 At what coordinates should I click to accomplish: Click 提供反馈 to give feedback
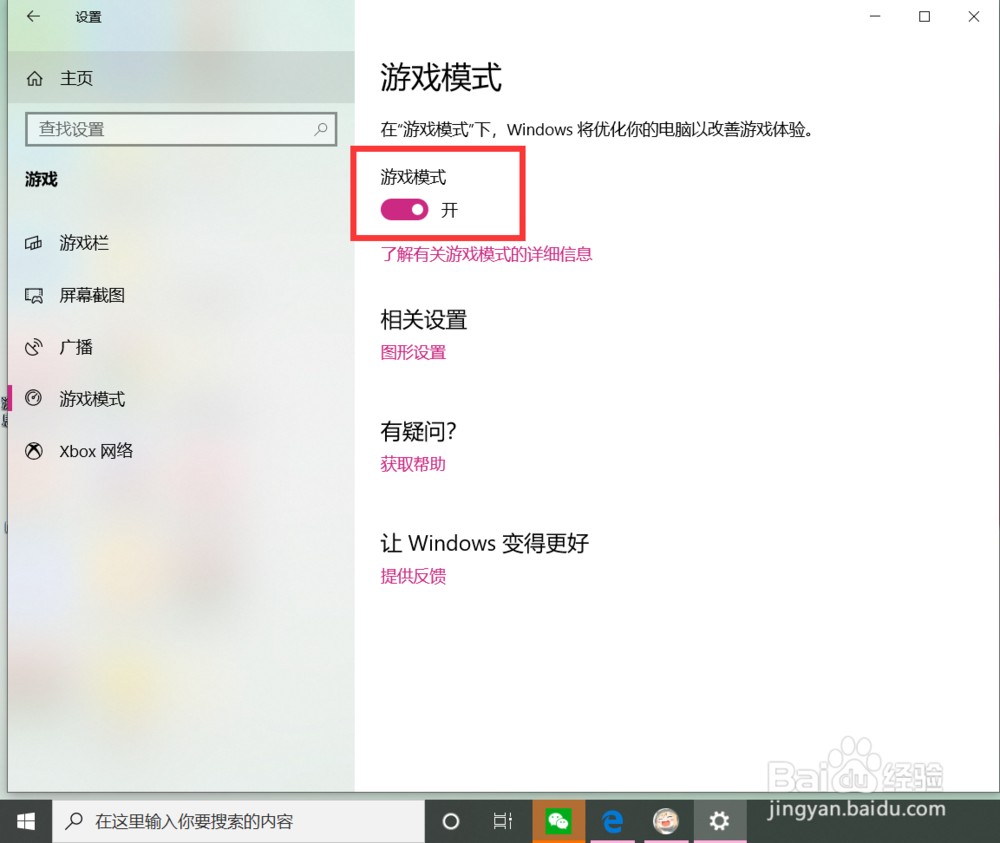point(413,576)
